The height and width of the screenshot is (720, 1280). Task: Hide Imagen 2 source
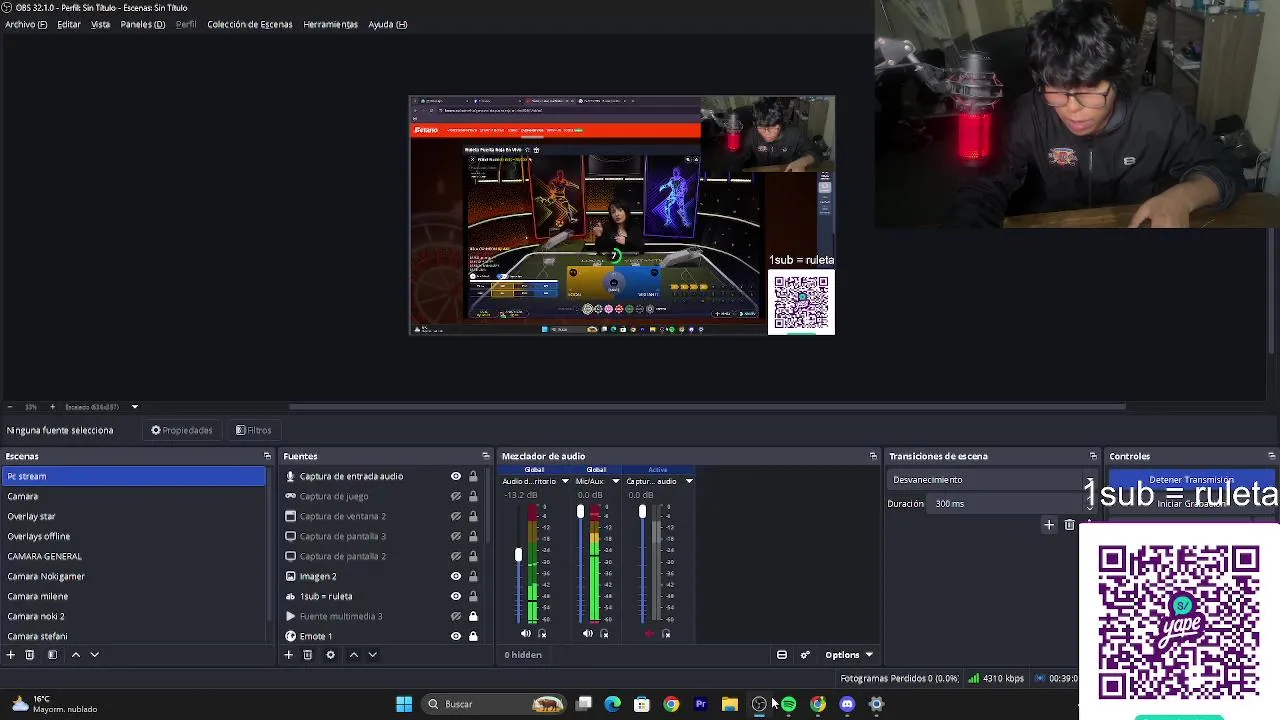[456, 576]
